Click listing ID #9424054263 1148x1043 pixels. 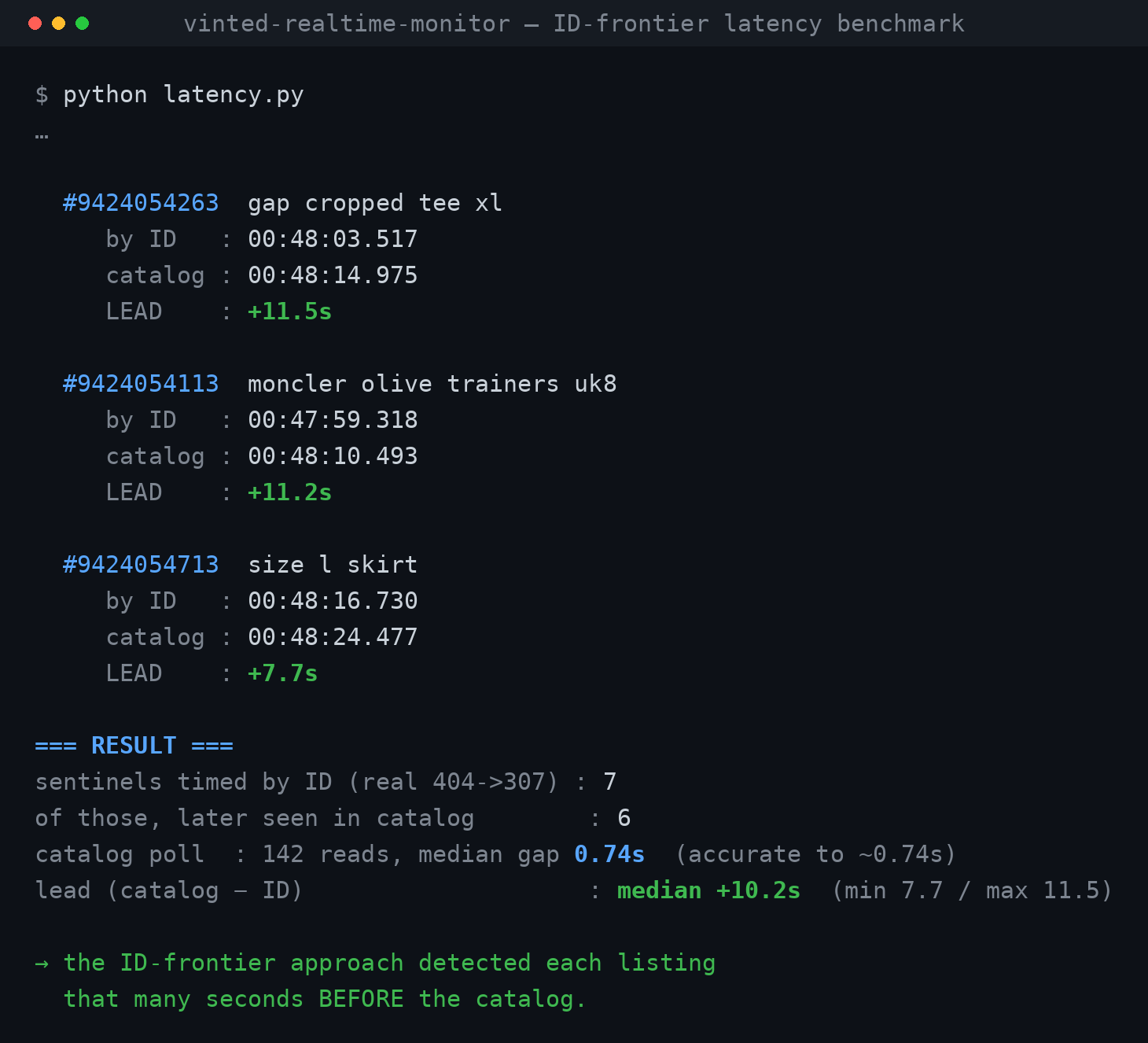coord(141,203)
